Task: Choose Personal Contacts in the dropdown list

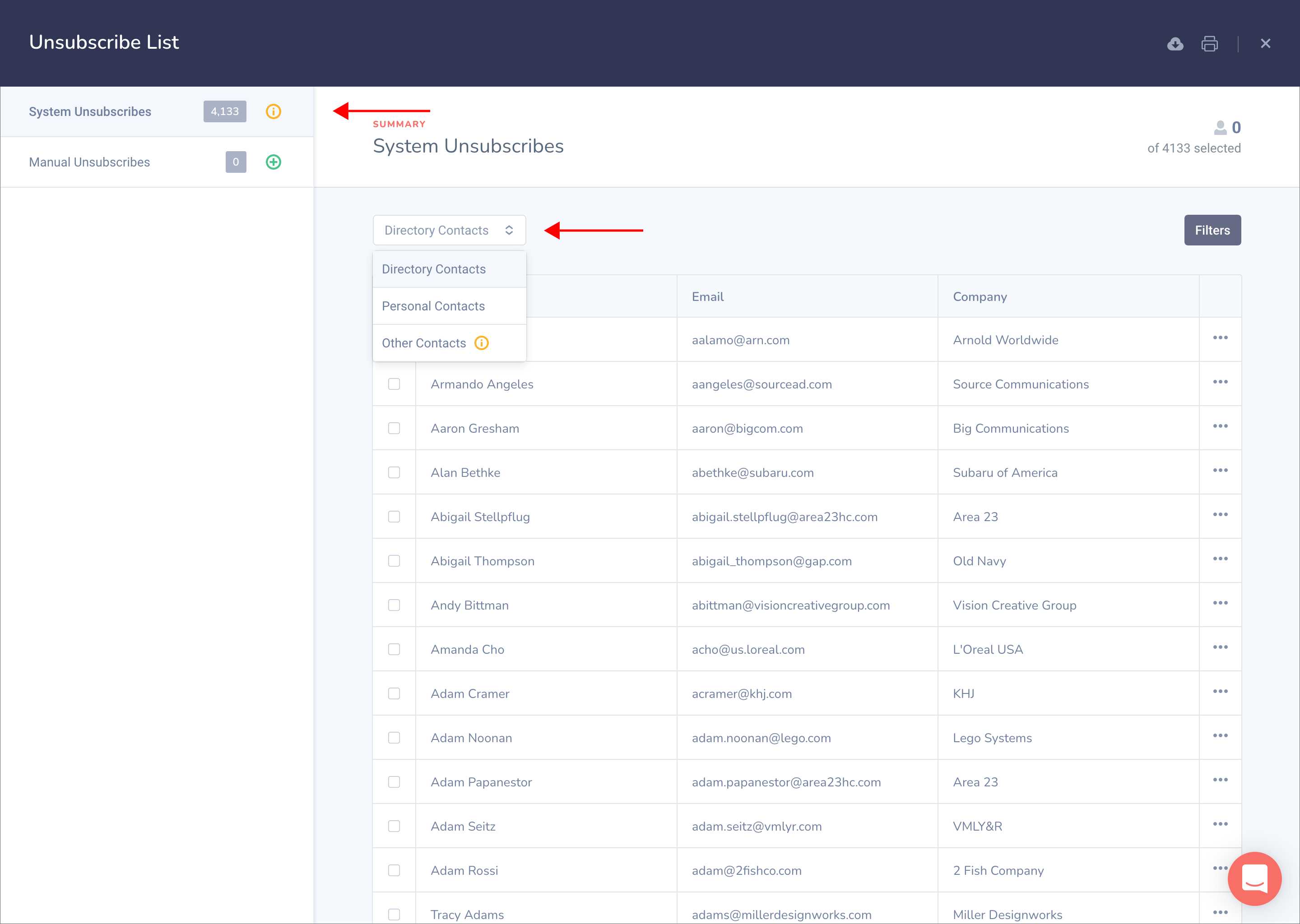Action: click(449, 306)
